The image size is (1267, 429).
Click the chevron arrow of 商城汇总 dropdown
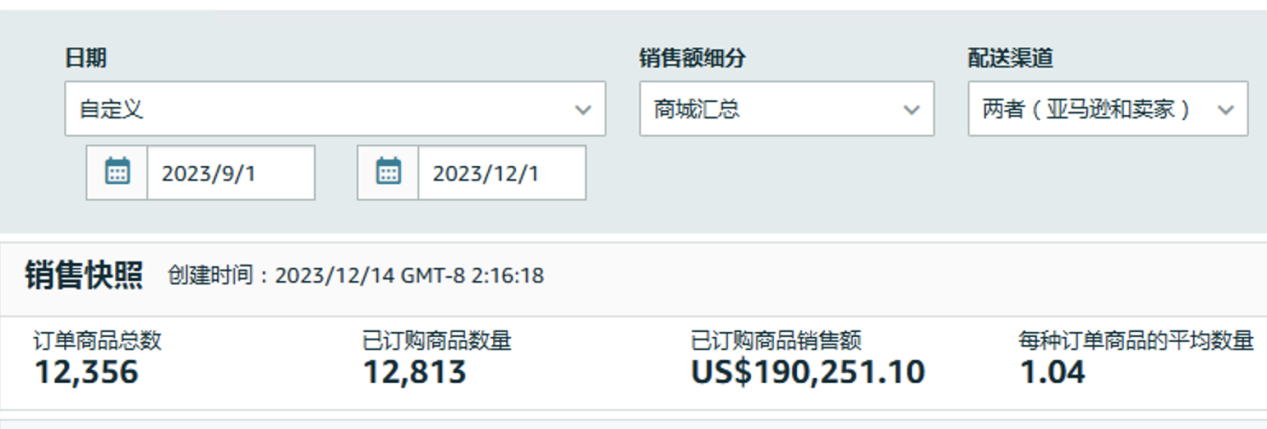pyautogui.click(x=911, y=110)
